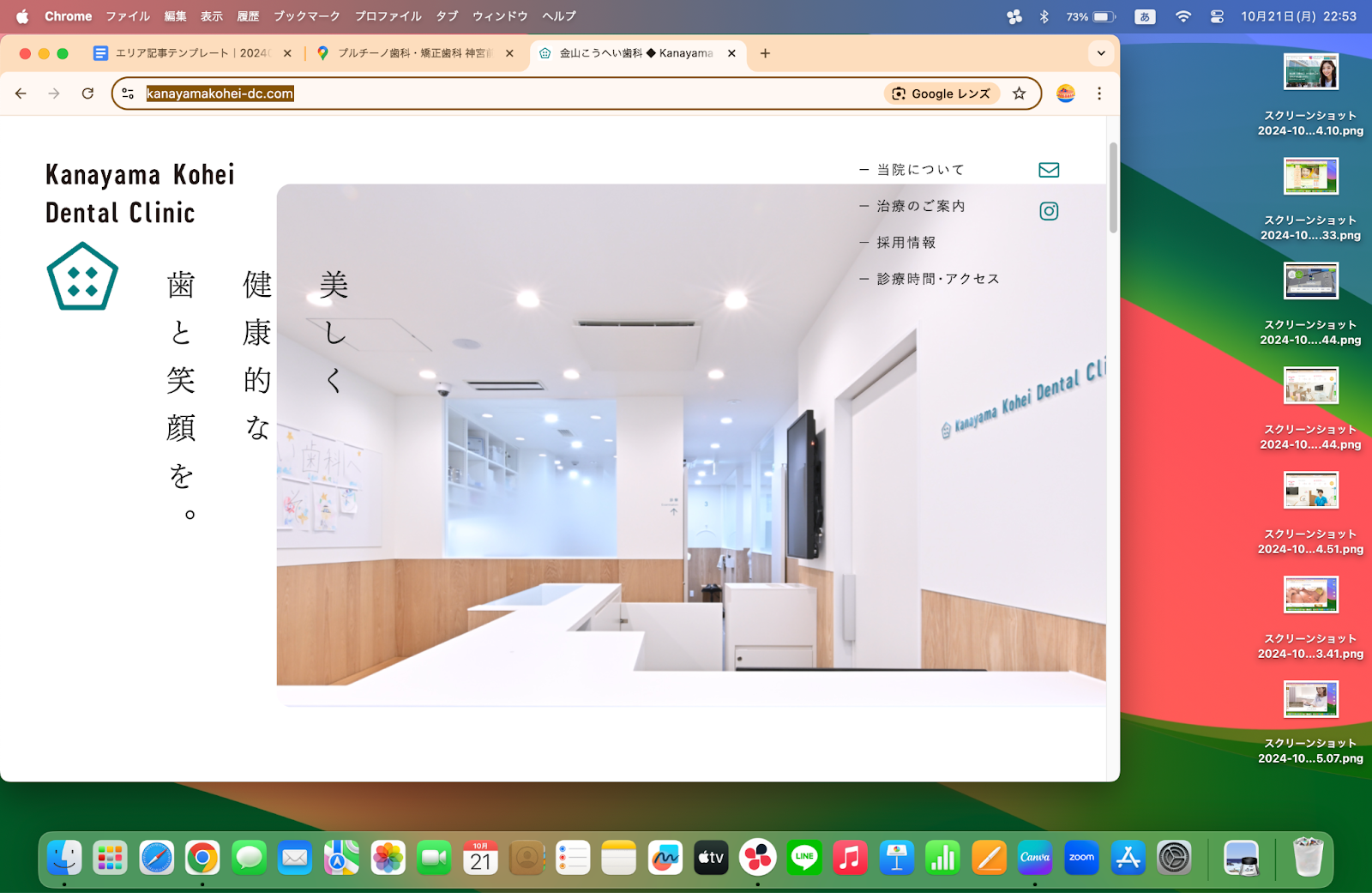
Task: Open Launchpad from the Dock
Action: pyautogui.click(x=111, y=857)
